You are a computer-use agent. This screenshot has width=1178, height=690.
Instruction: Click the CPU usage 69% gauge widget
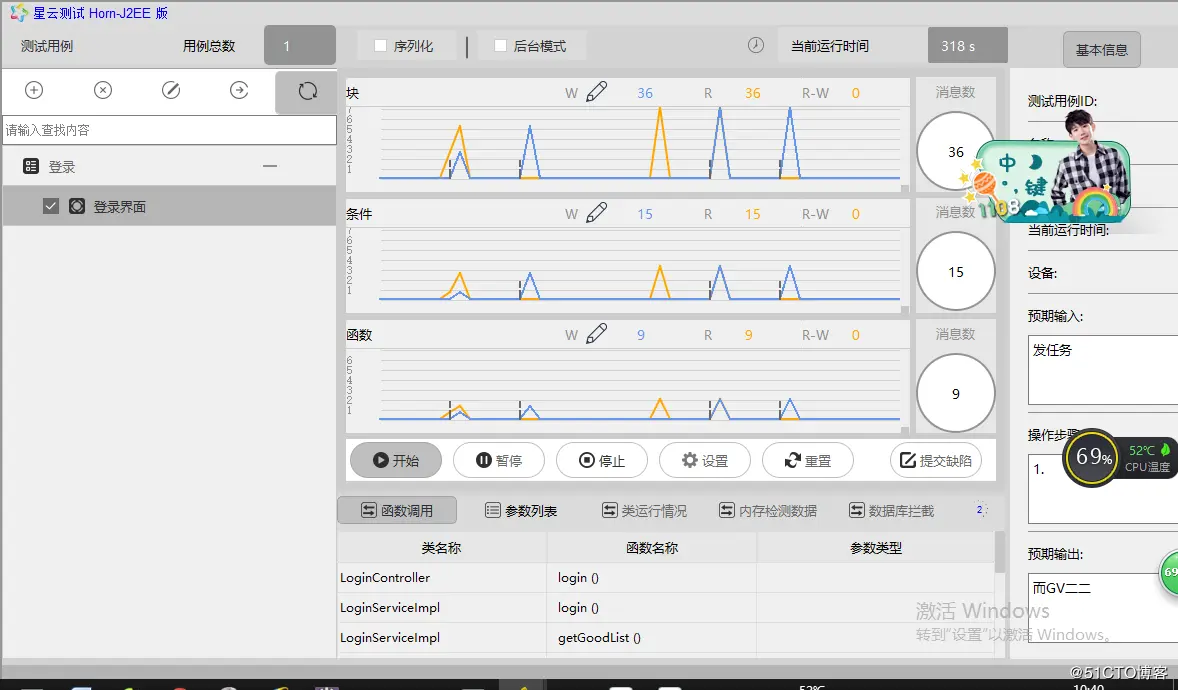(x=1094, y=457)
